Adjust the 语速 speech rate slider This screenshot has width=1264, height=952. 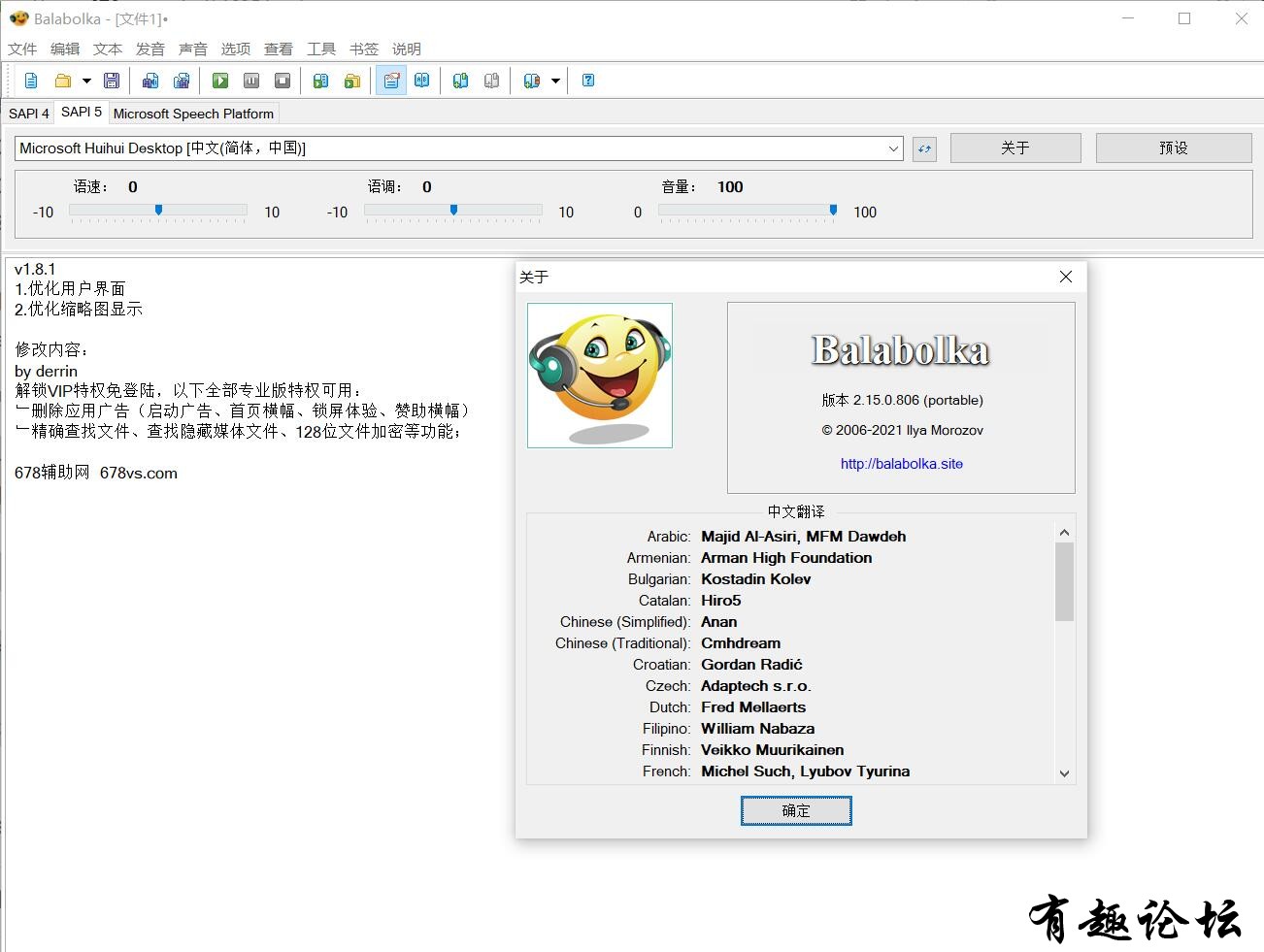pos(158,210)
